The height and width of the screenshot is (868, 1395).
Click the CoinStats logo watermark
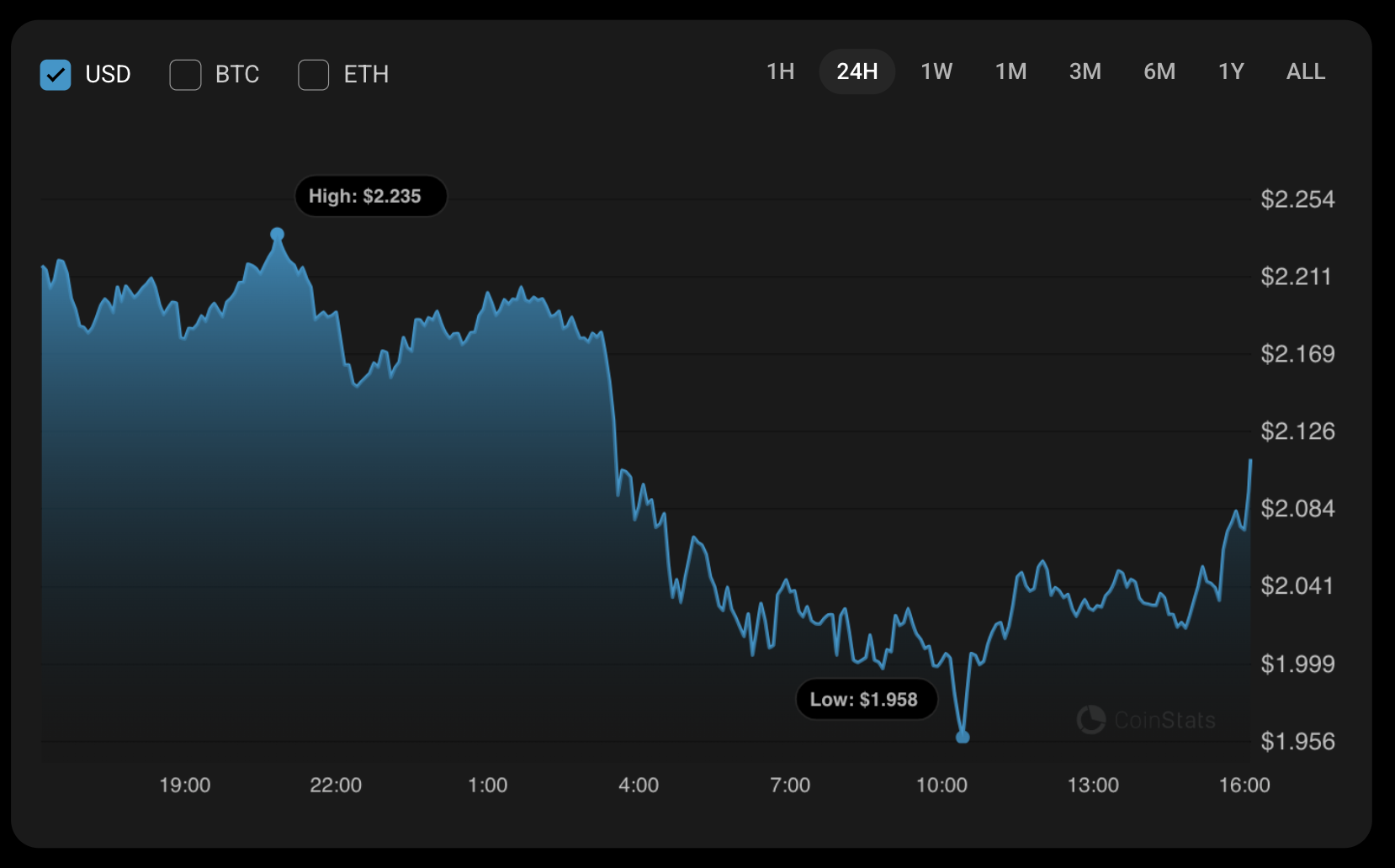pyautogui.click(x=1146, y=720)
